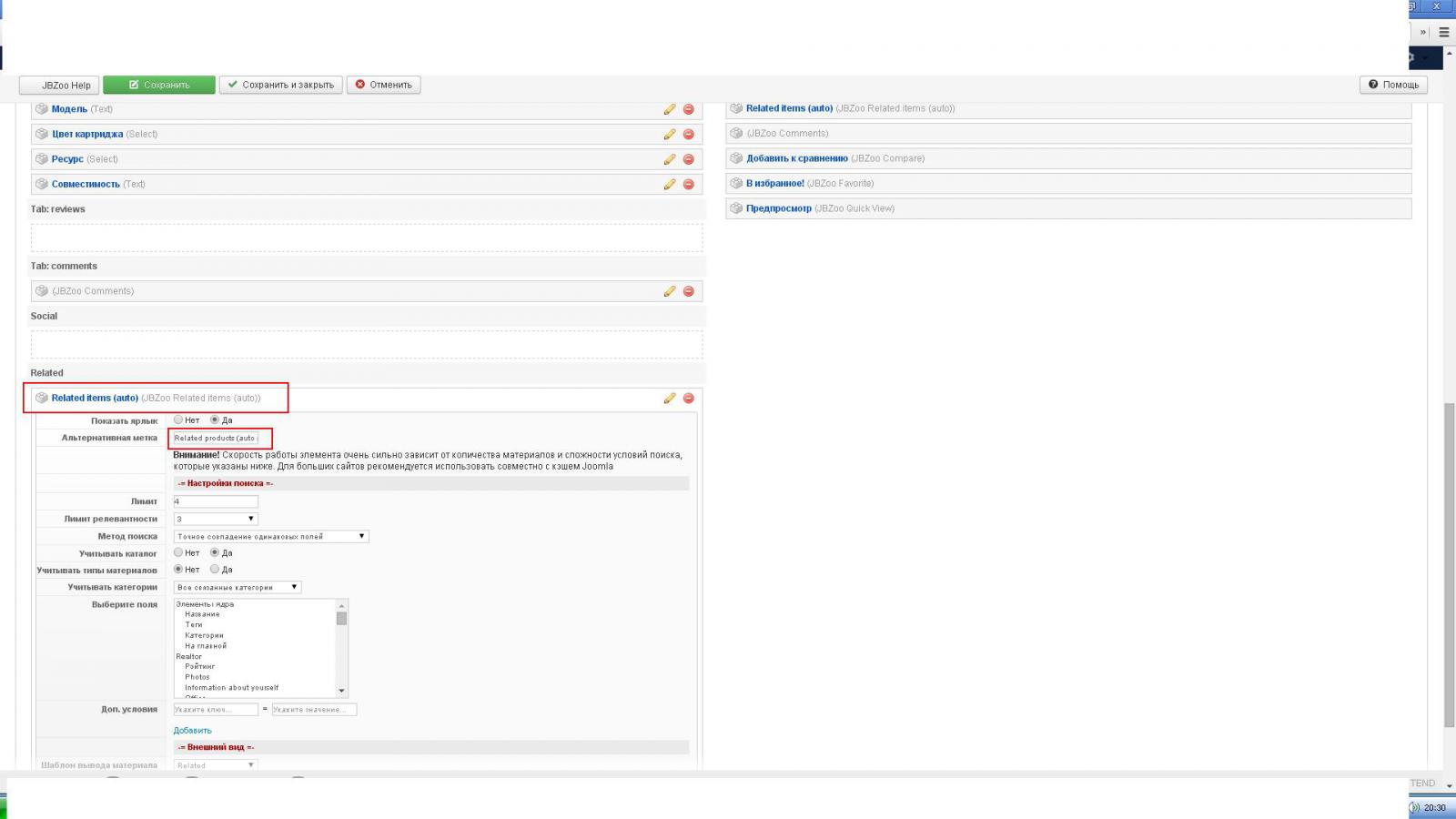This screenshot has width=1456, height=819.
Task: Click the Альтернативная метка text field
Action: coord(216,439)
